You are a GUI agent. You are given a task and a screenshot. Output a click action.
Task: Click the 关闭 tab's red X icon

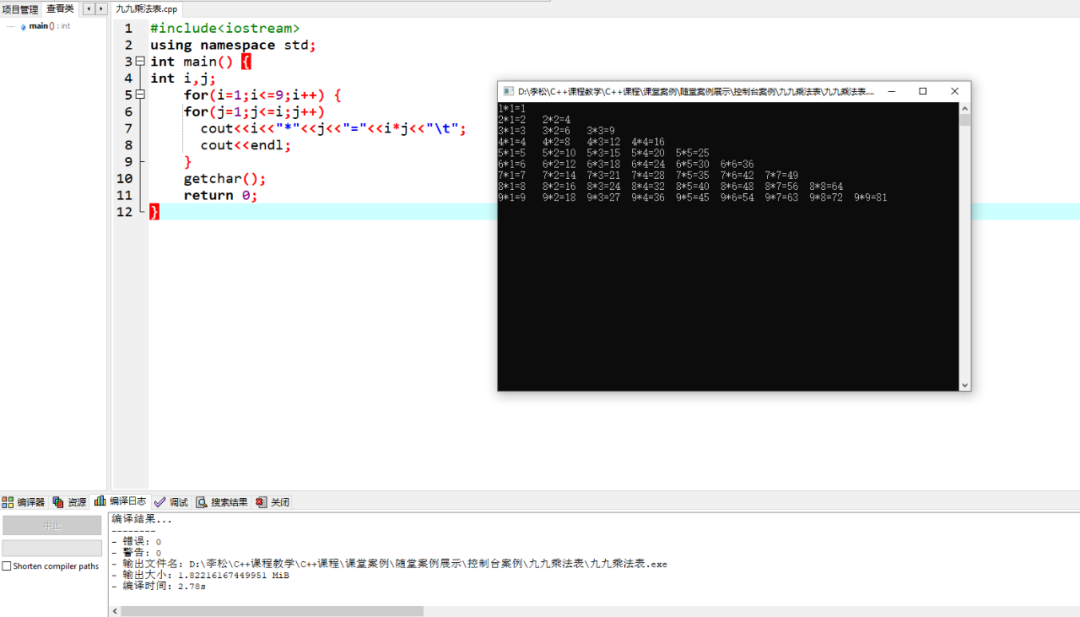[x=261, y=502]
